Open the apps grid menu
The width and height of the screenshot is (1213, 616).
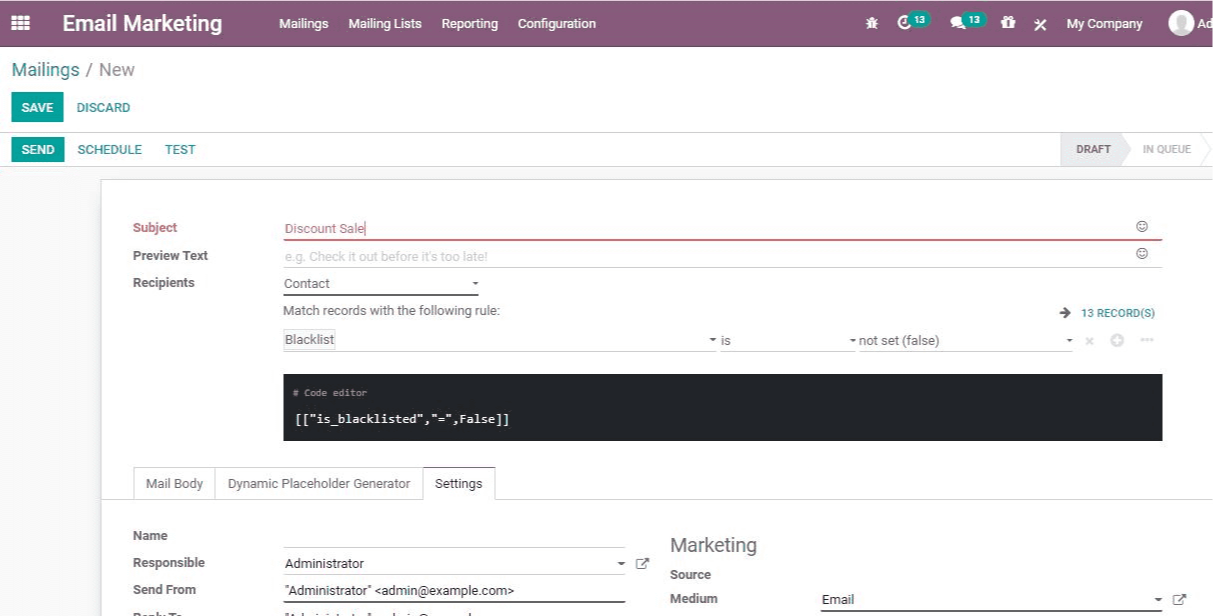[x=20, y=23]
